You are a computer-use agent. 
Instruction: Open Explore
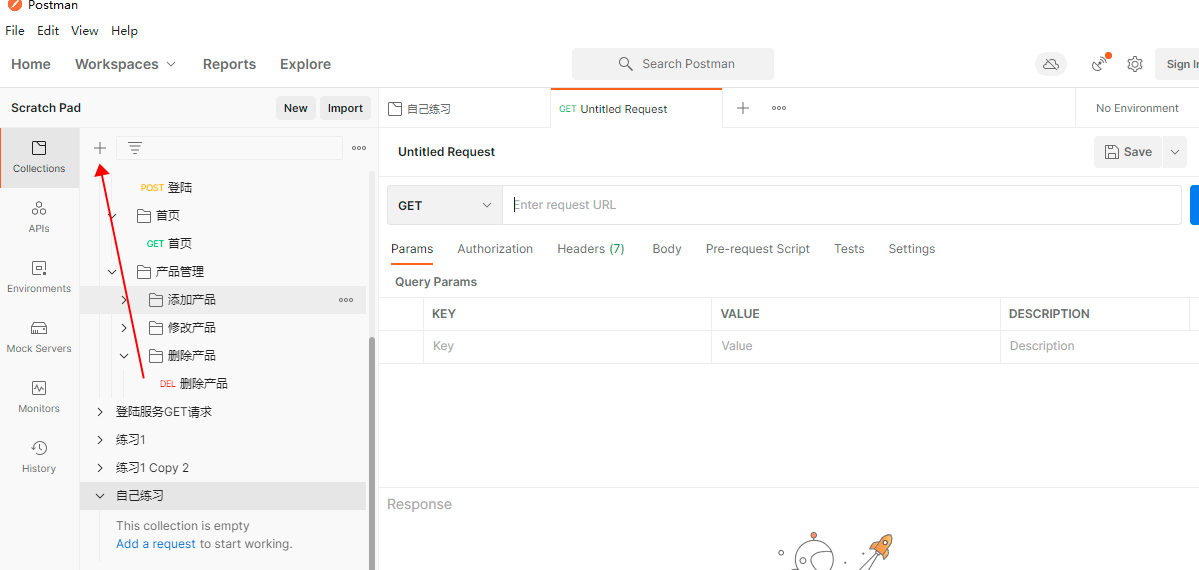[x=305, y=64]
